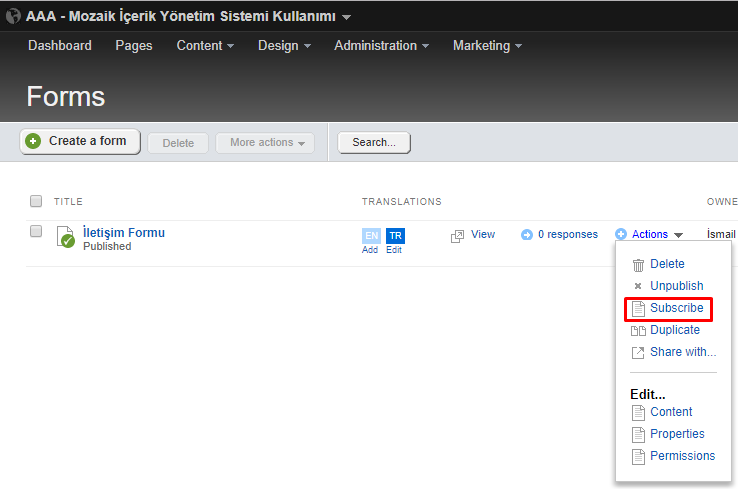Viewport: 738px width, 489px height.
Task: Expand the Design menu
Action: [284, 46]
